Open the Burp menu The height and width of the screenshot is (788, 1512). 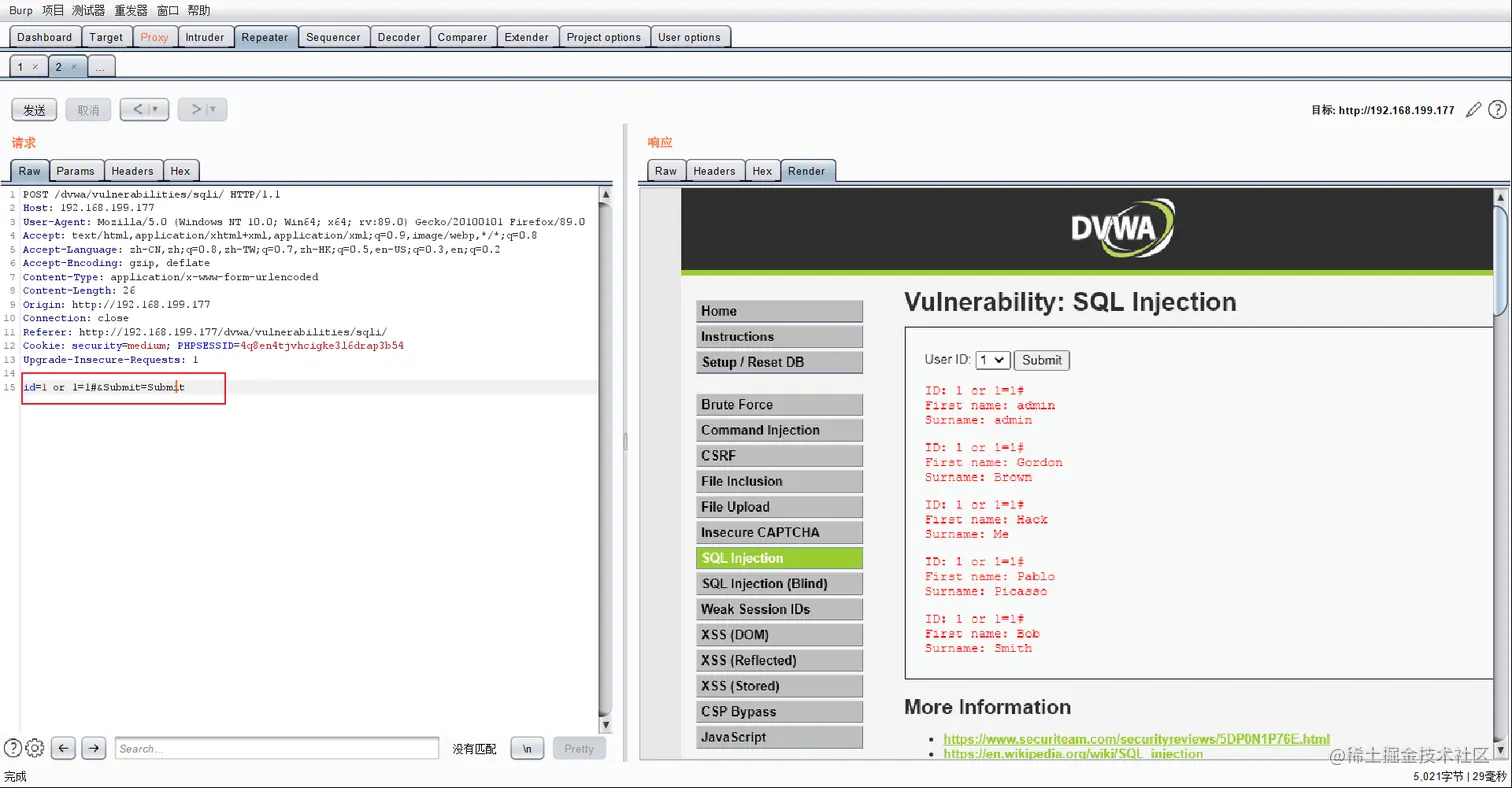20,11
